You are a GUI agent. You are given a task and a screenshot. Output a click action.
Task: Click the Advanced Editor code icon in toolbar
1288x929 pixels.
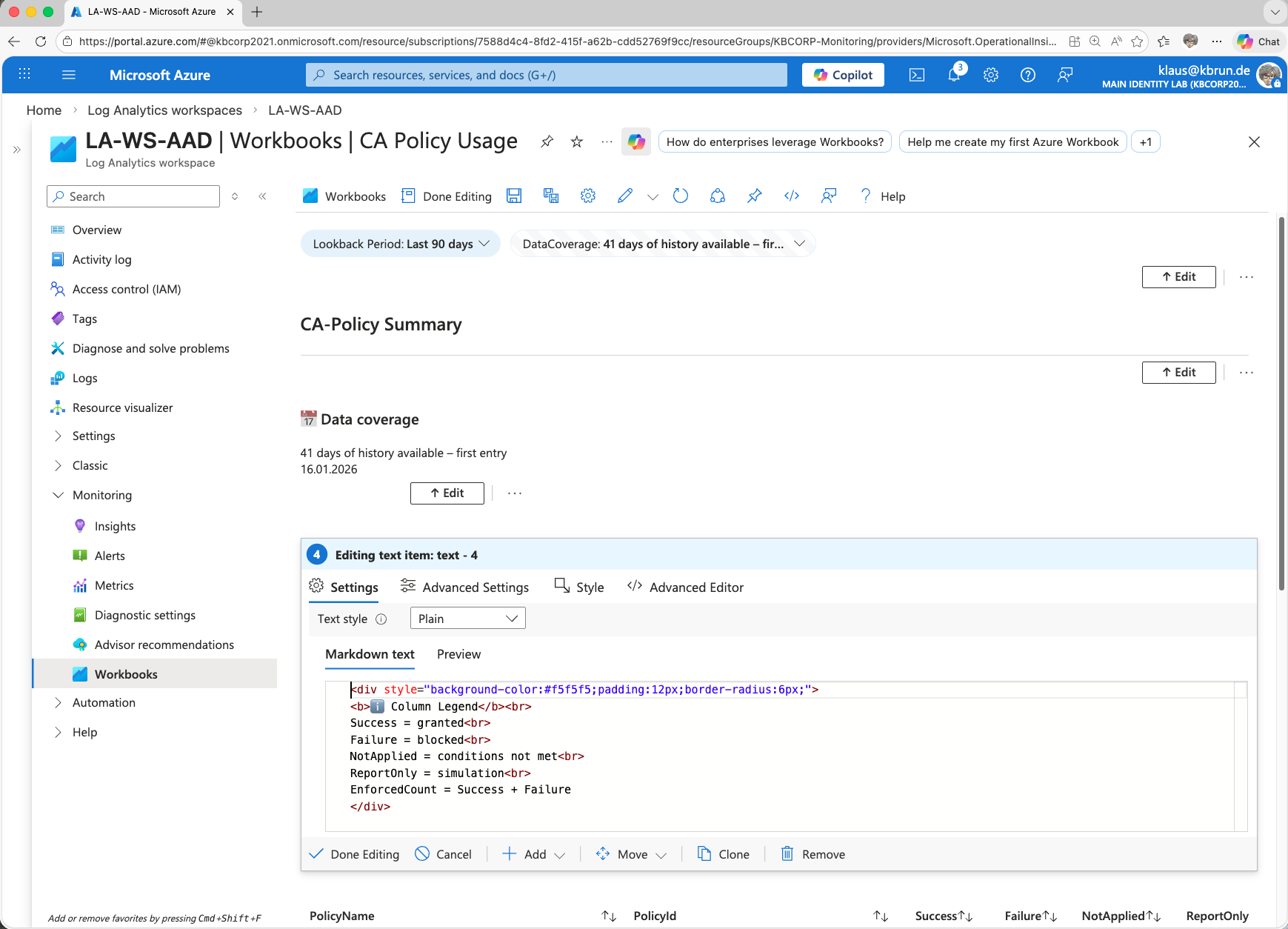point(792,196)
